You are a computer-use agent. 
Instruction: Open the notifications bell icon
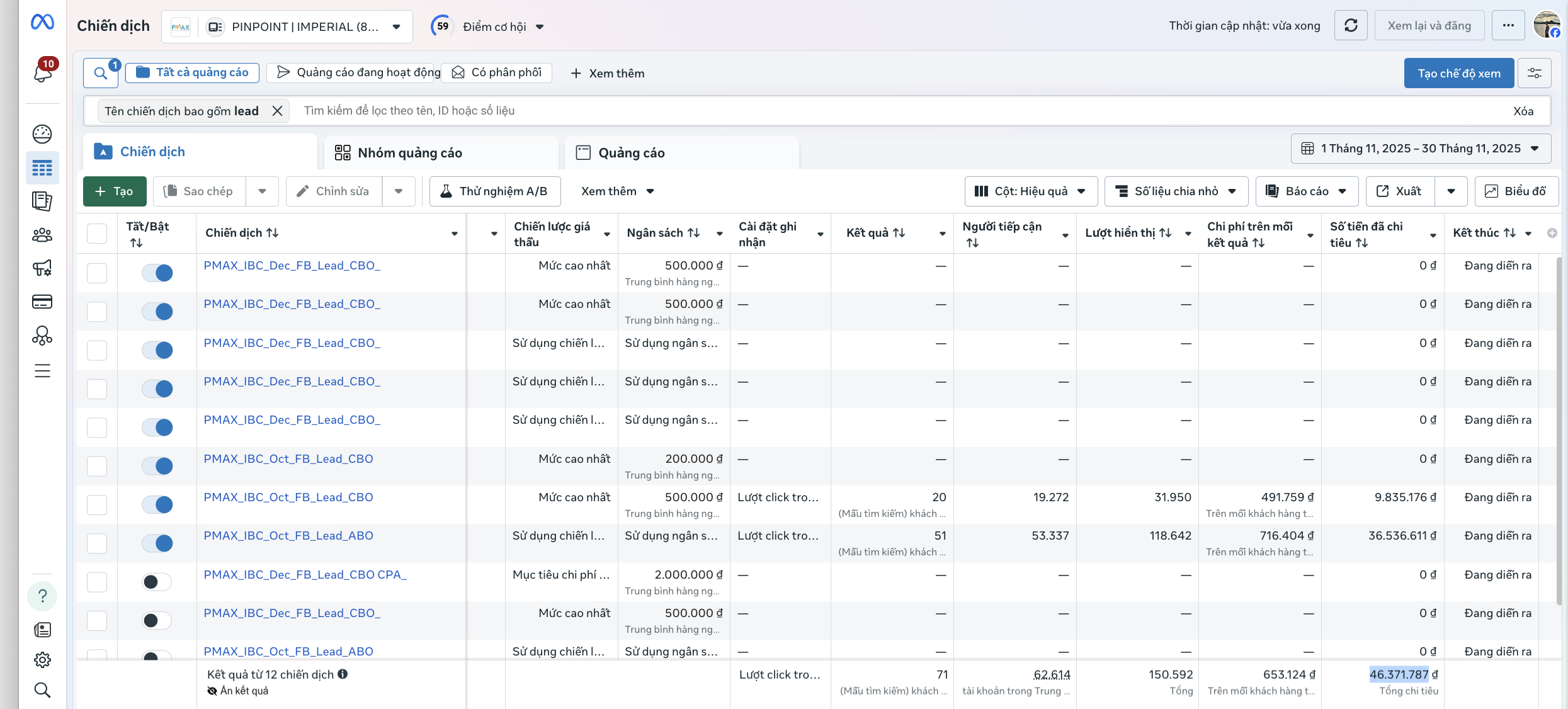click(x=42, y=72)
